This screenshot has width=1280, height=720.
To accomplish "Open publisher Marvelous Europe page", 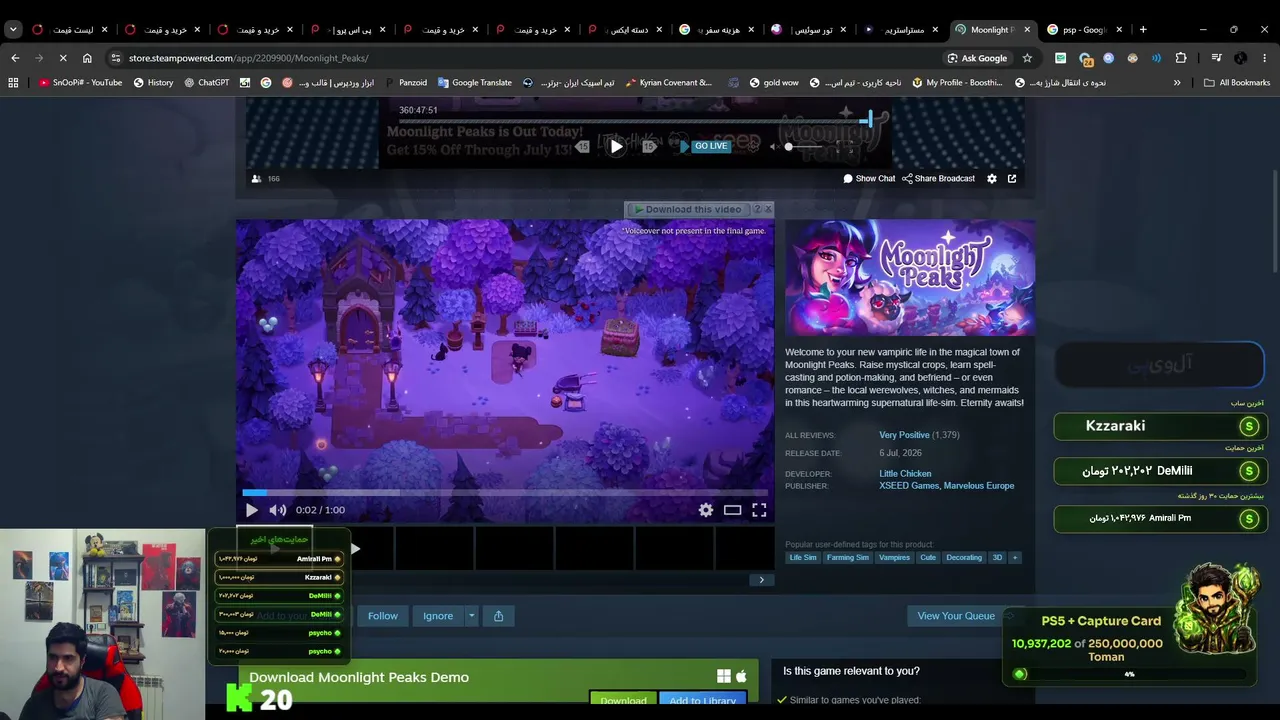I will 979,486.
